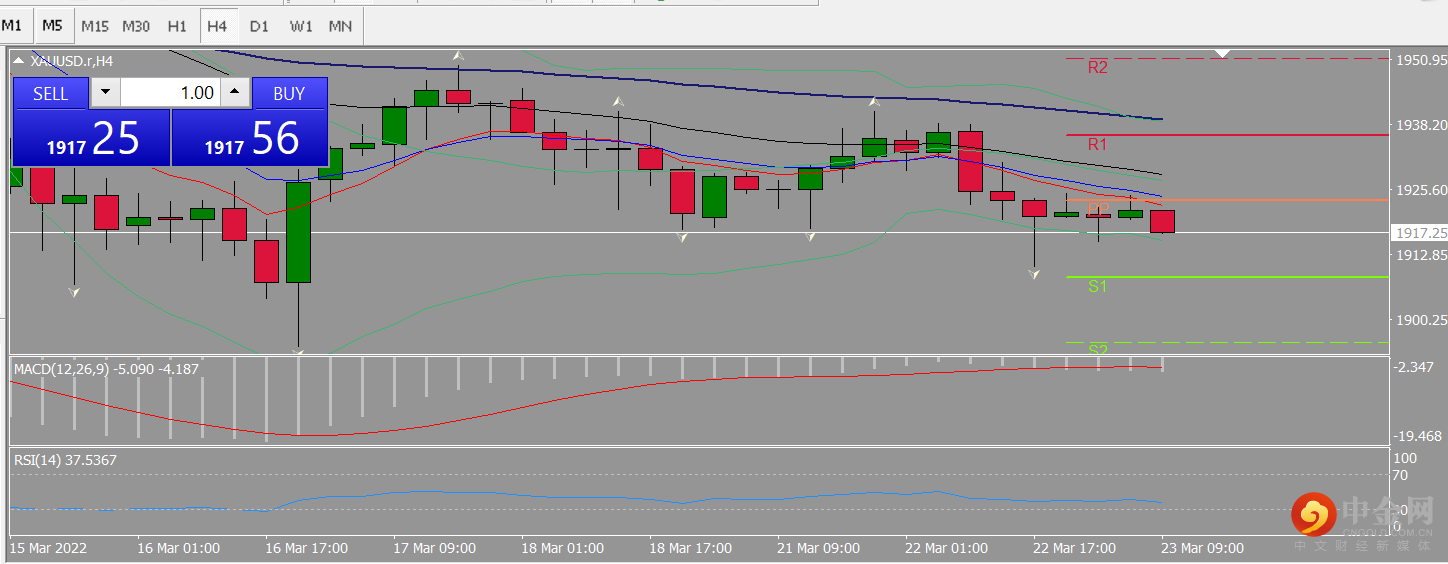Click the chart shift triangle marker

[1222, 53]
